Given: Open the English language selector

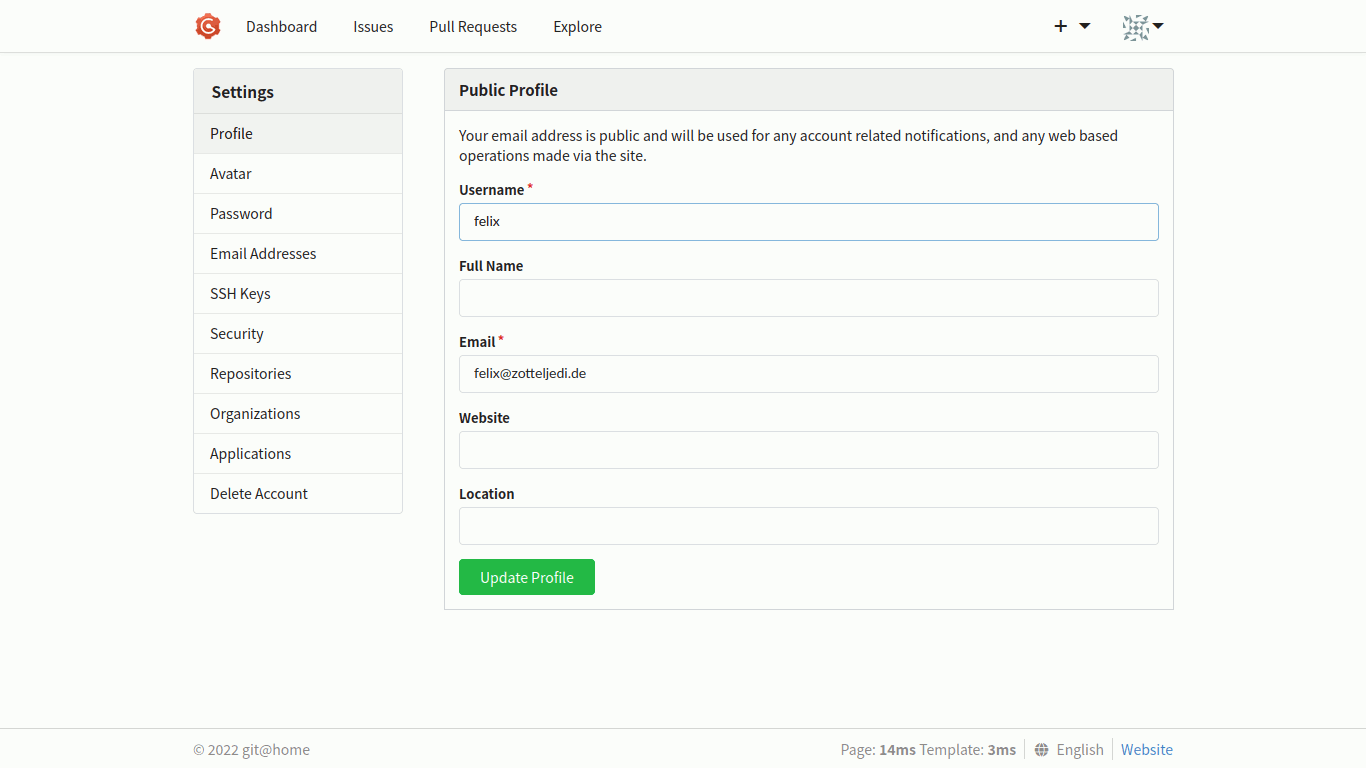Looking at the screenshot, I should point(1079,750).
